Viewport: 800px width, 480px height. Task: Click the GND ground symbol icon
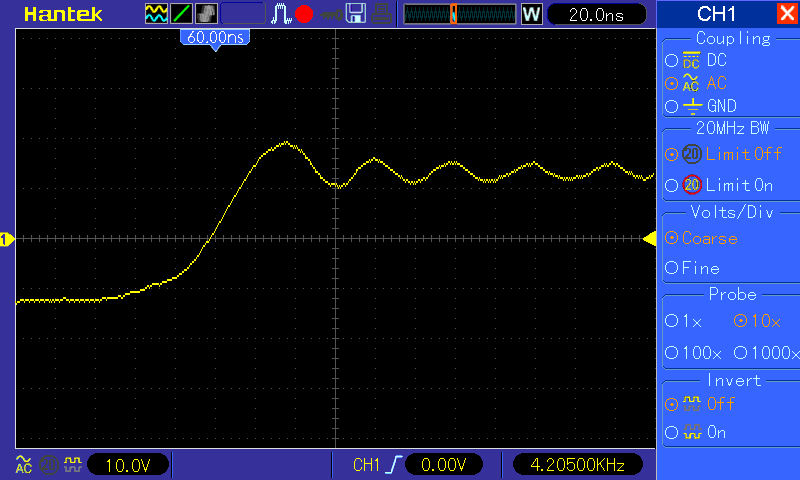click(x=692, y=106)
